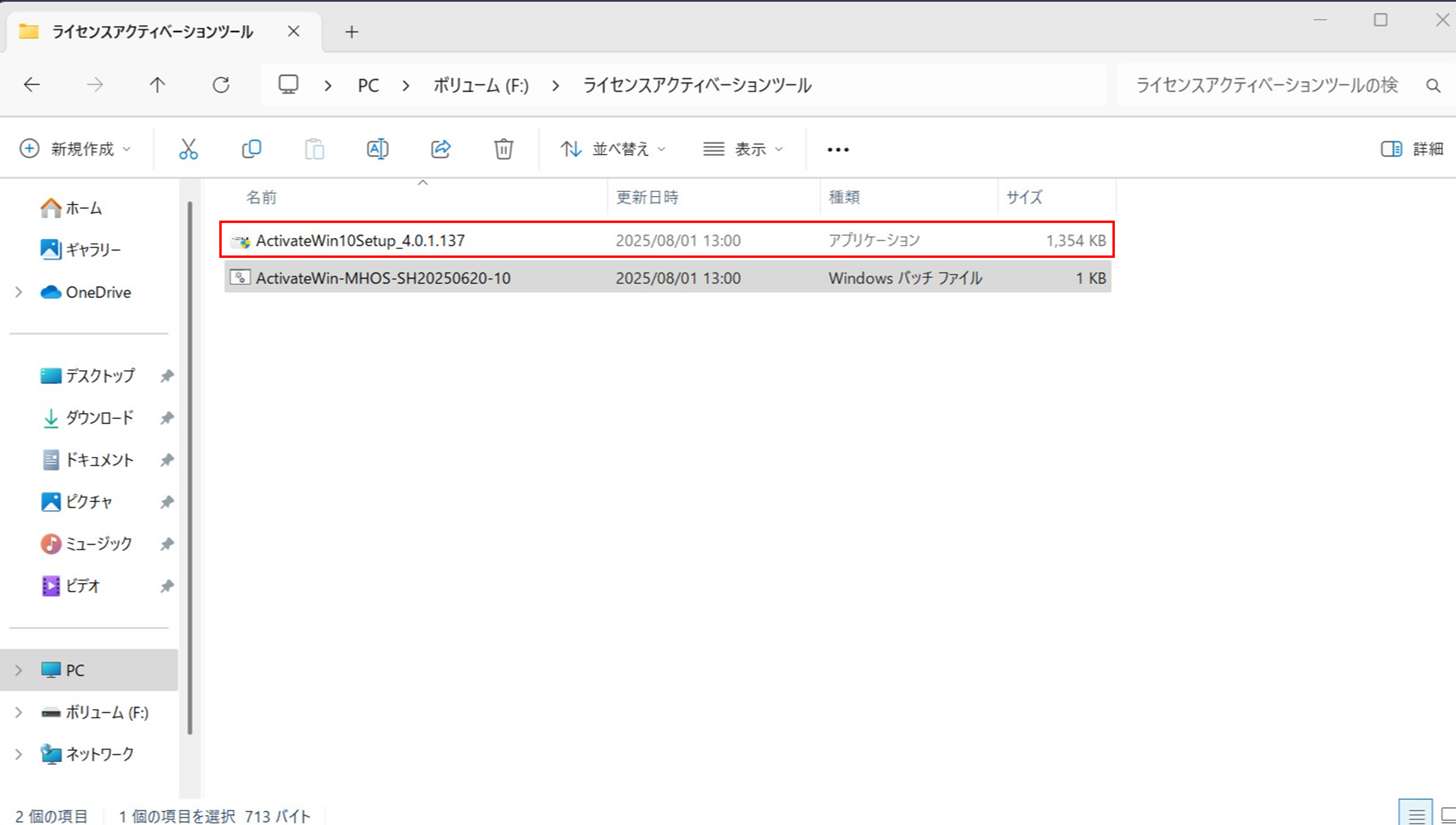This screenshot has width=1456, height=825.
Task: Unpin ビデオ using its pin icon
Action: (x=166, y=586)
